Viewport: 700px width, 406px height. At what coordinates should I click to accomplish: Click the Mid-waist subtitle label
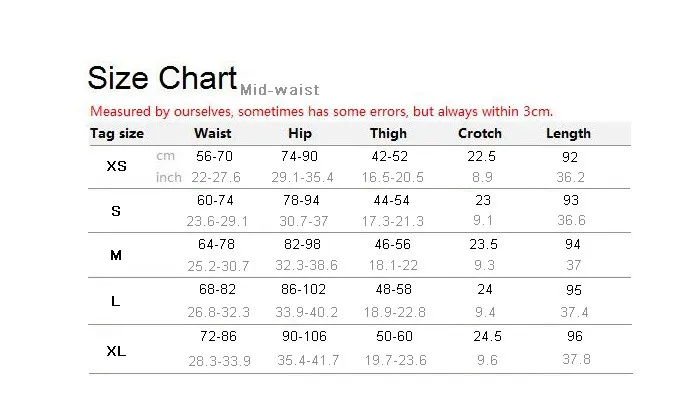[280, 90]
